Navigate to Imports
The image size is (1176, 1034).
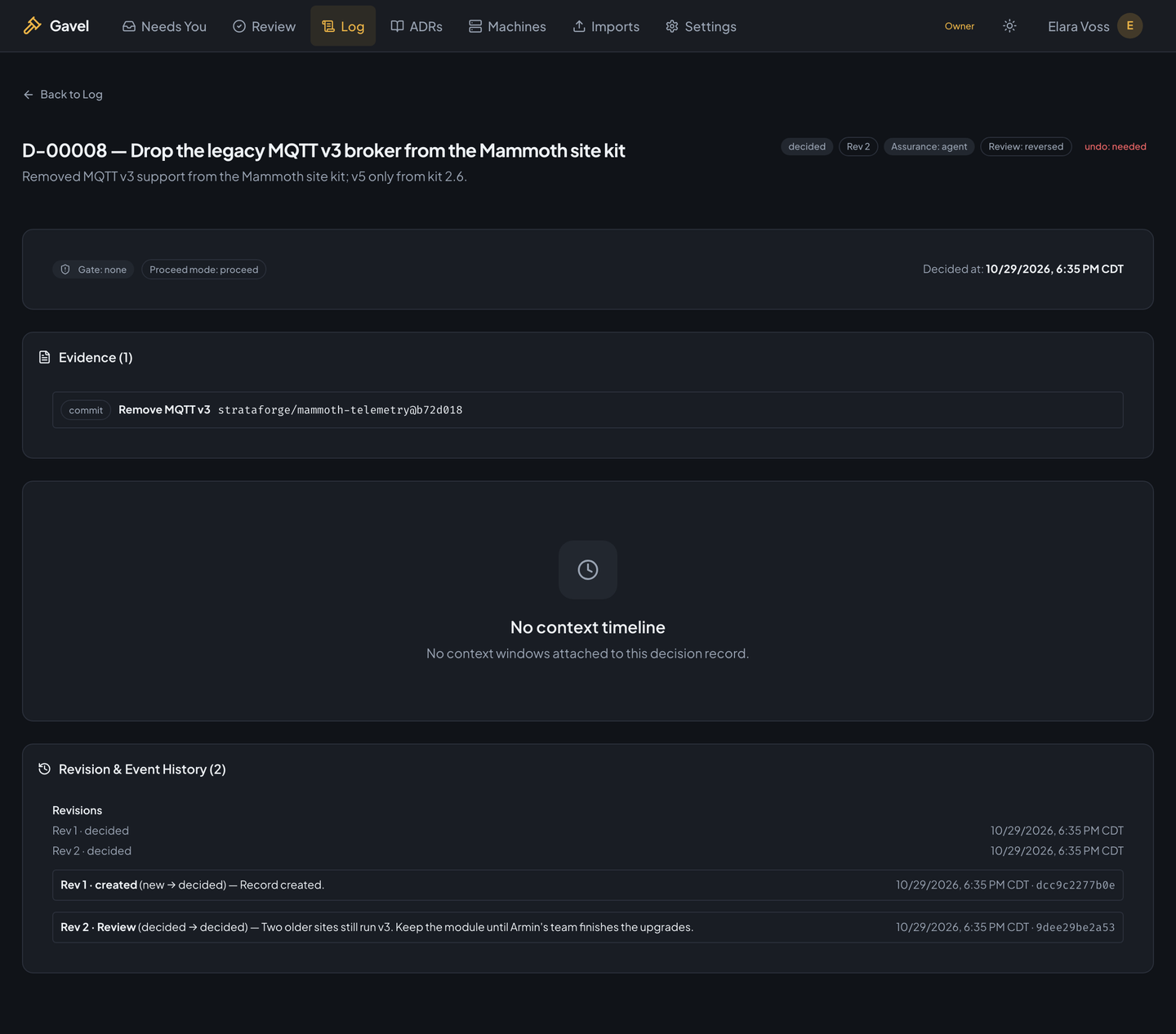click(x=606, y=26)
